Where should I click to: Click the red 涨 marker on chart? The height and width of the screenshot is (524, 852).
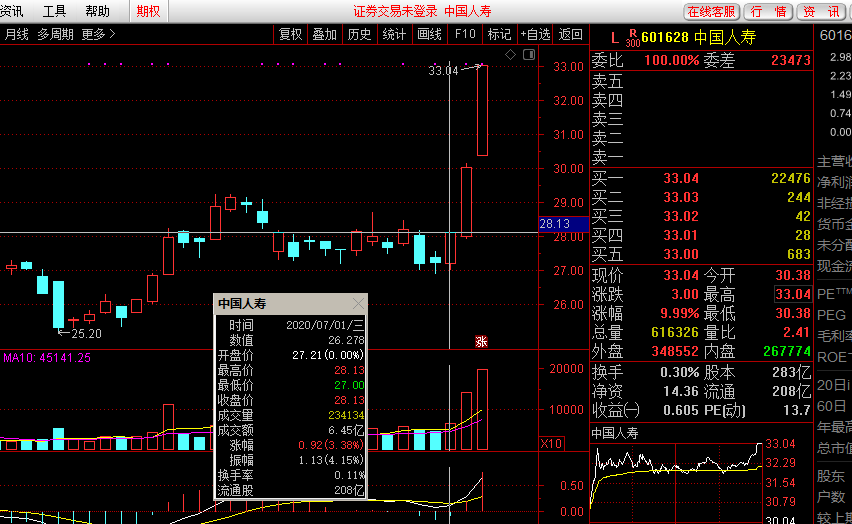click(x=481, y=341)
